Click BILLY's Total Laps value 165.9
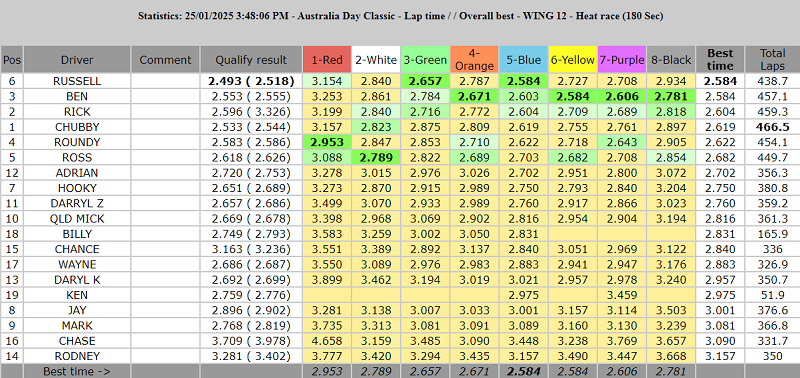The height and width of the screenshot is (378, 800). [x=773, y=234]
